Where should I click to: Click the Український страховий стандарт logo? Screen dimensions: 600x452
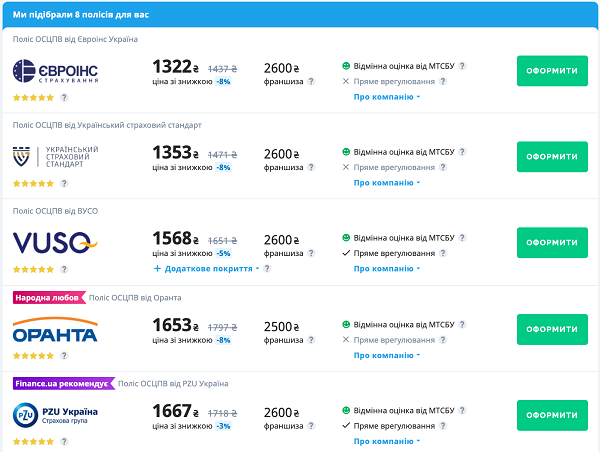55,158
